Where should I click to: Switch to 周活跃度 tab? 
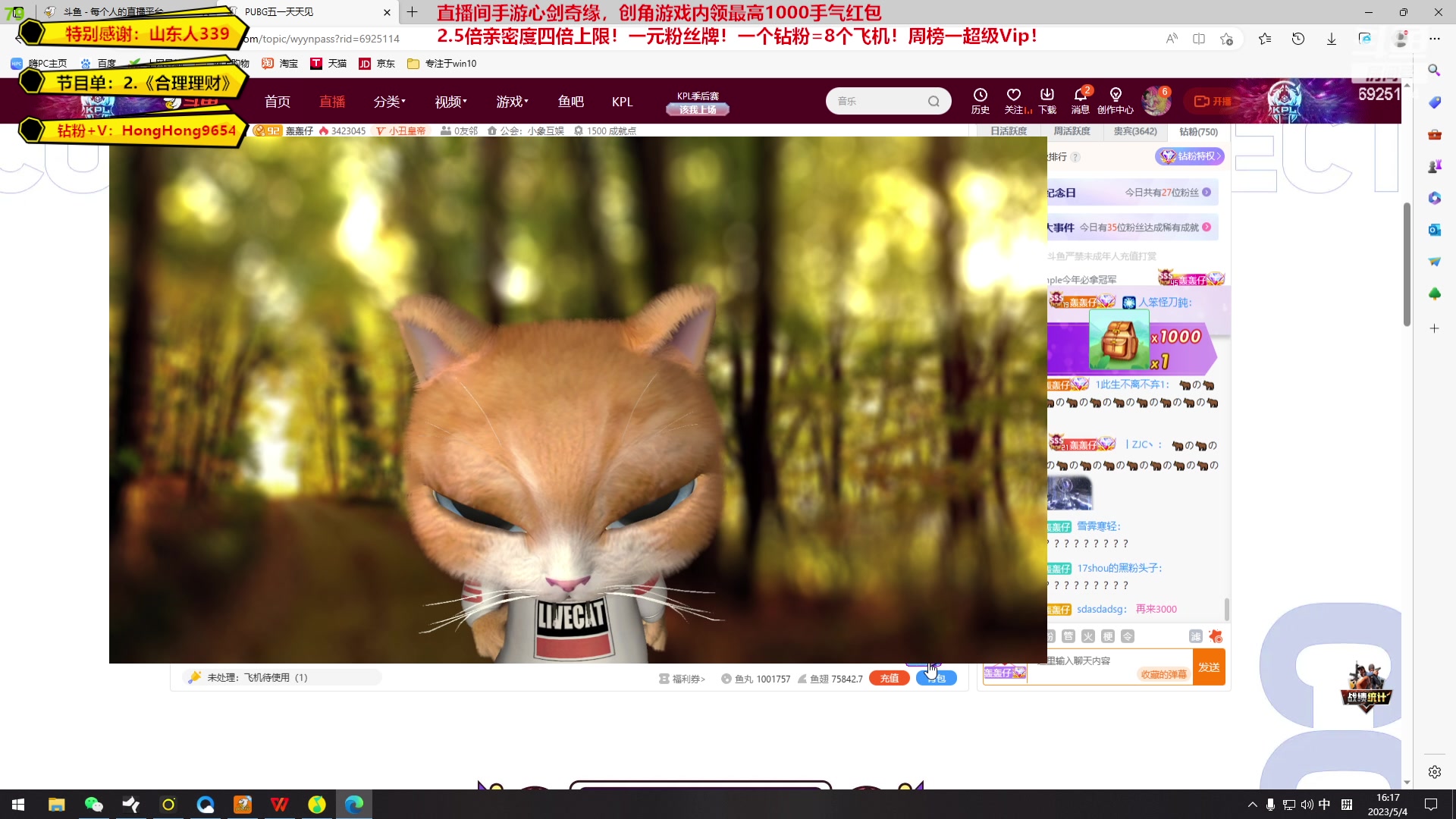(1072, 131)
